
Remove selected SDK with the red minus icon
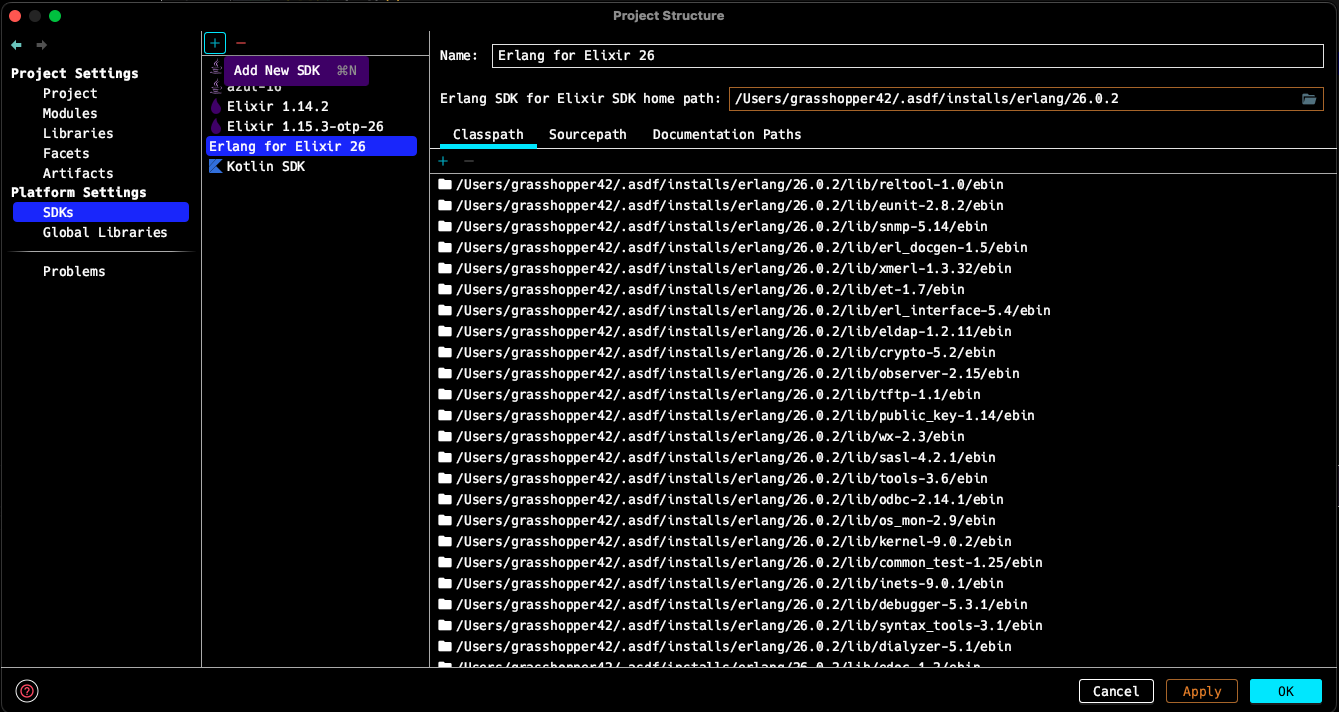[x=241, y=43]
